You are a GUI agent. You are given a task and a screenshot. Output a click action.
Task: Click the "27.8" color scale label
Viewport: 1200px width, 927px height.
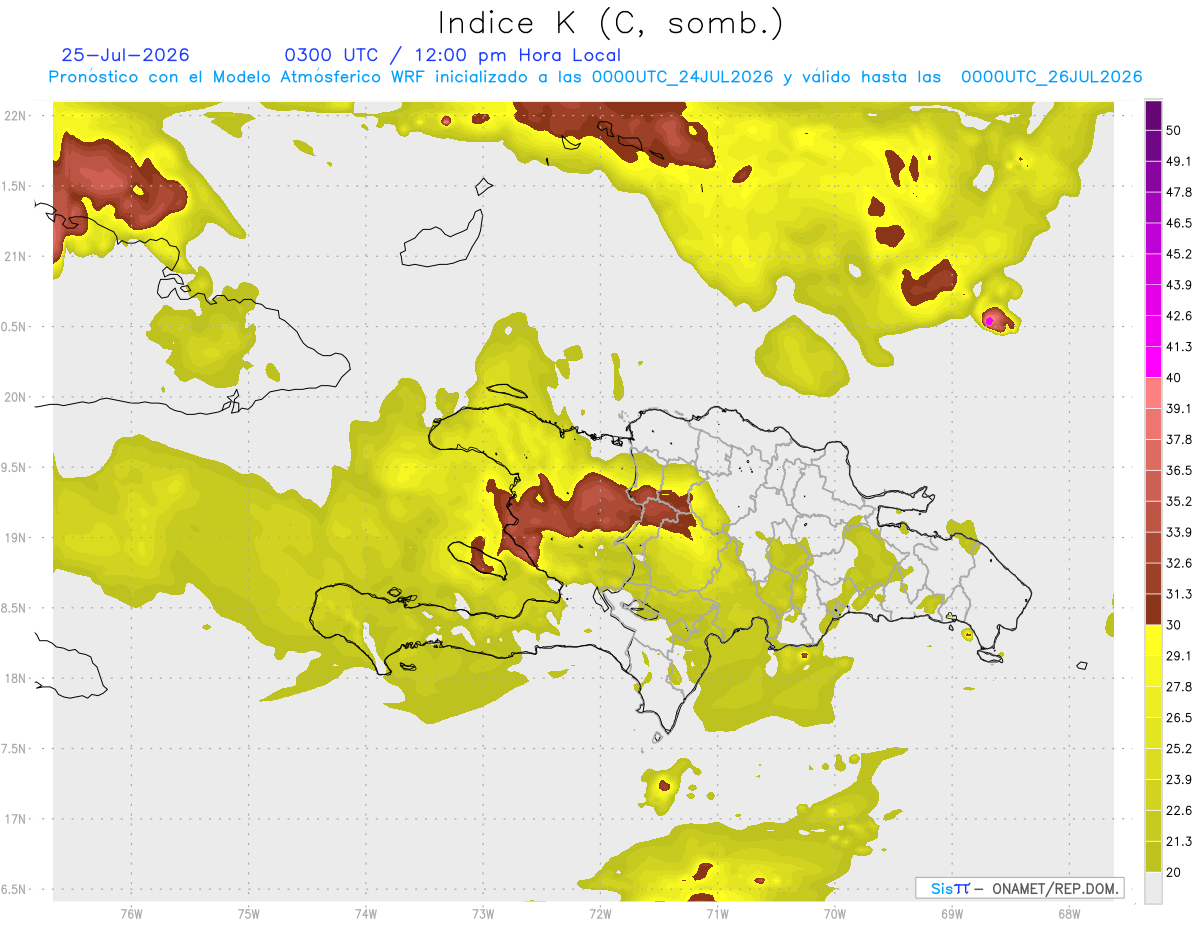pos(1179,687)
